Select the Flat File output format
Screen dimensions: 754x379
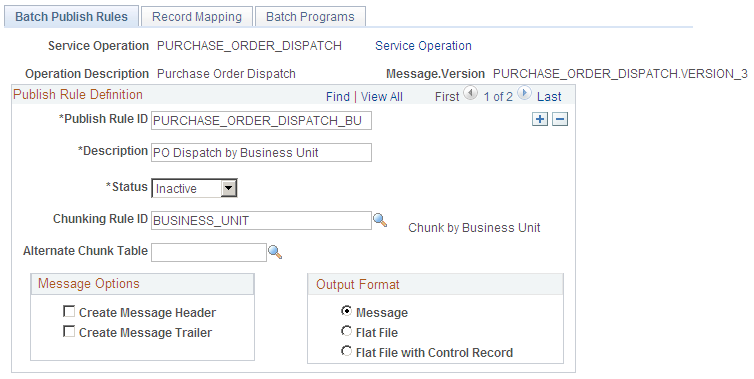(x=346, y=331)
